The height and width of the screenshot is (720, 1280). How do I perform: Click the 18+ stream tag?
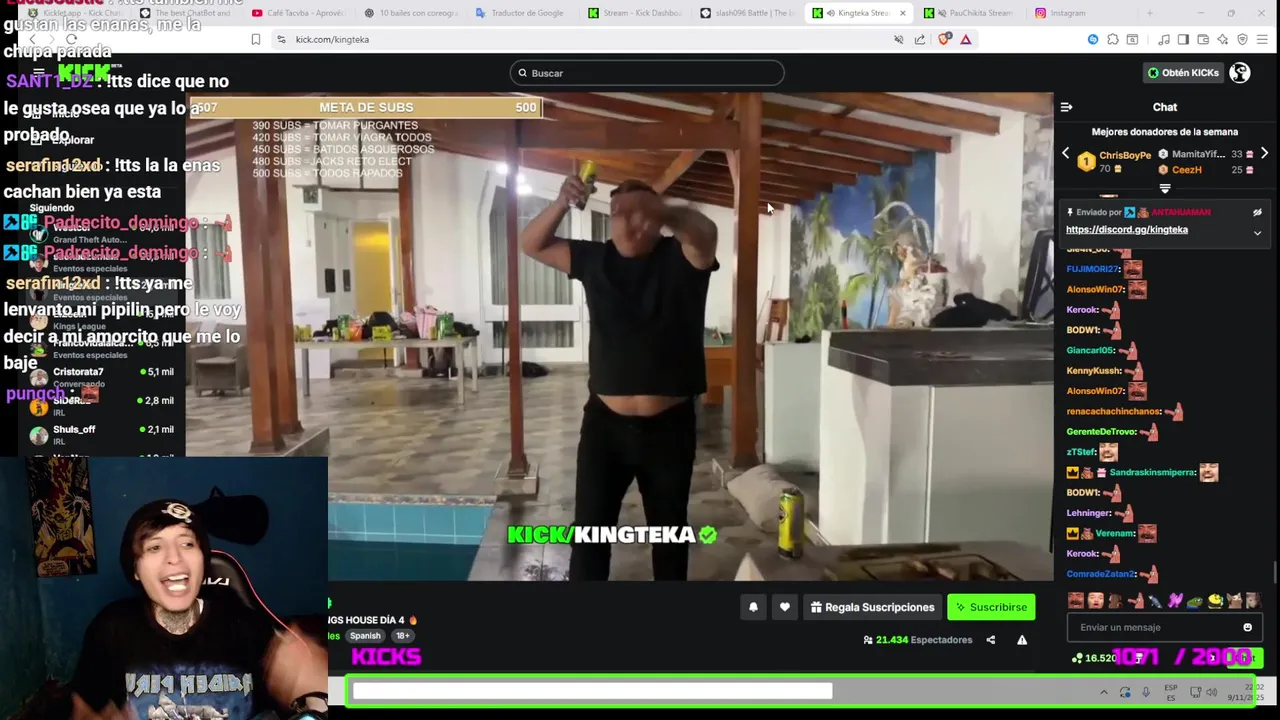click(402, 636)
